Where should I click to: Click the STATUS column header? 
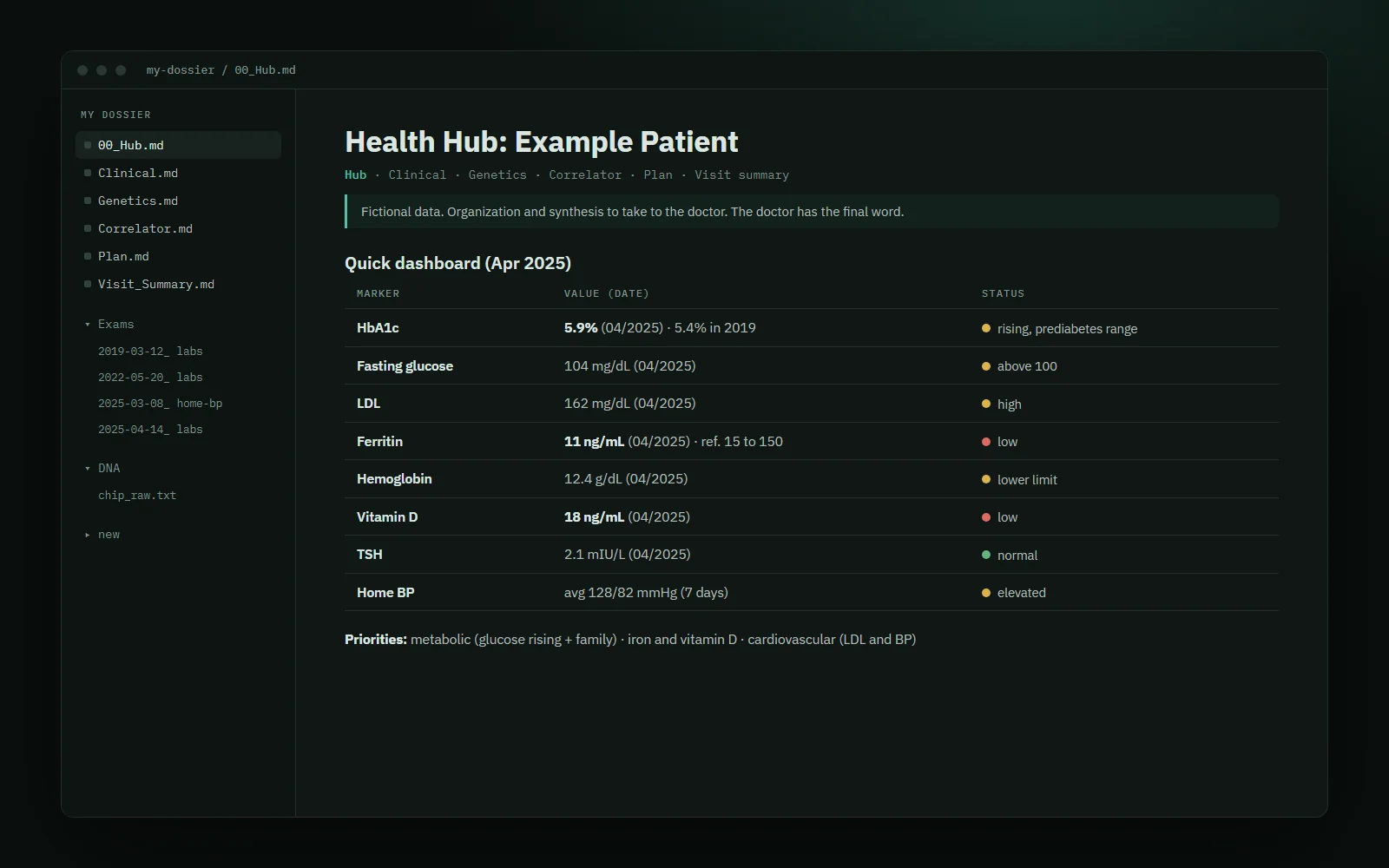(x=1004, y=293)
